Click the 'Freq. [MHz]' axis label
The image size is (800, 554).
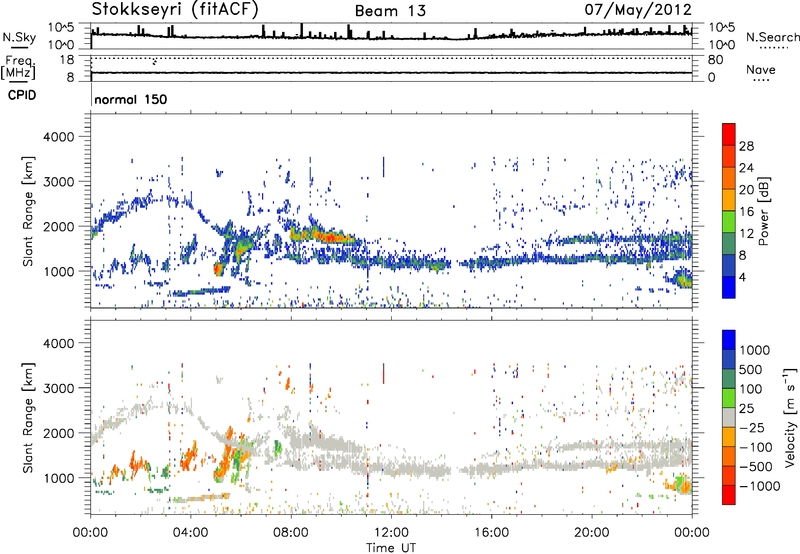click(x=18, y=67)
